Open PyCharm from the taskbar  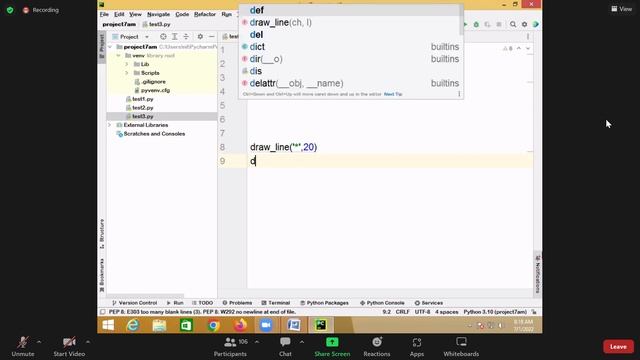(x=321, y=325)
